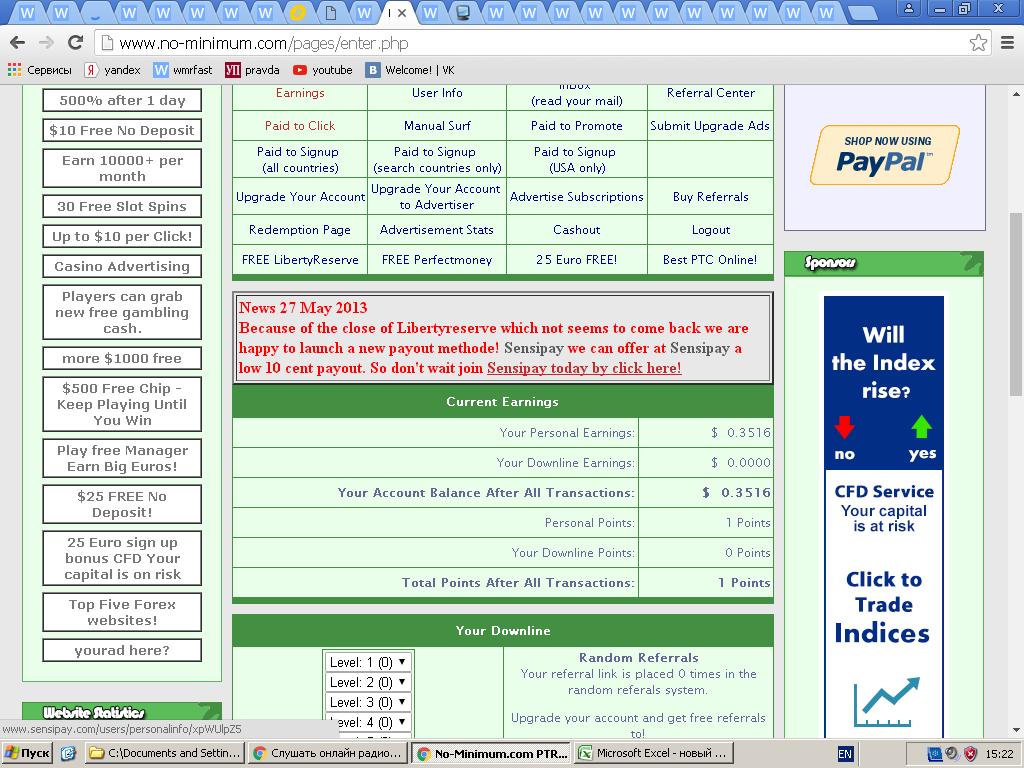The image size is (1024, 768).
Task: Switch to the tab with monitor icon
Action: point(464,12)
